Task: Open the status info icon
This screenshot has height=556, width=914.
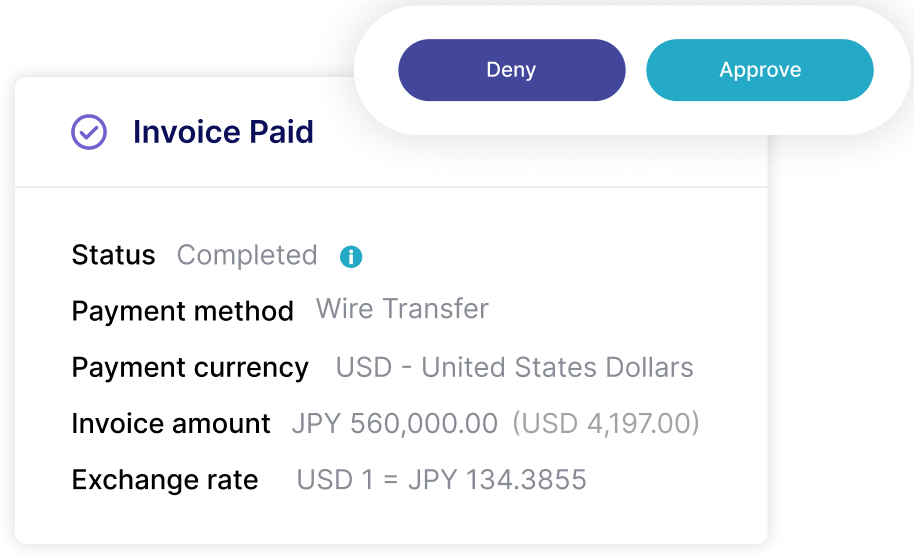Action: [x=351, y=256]
